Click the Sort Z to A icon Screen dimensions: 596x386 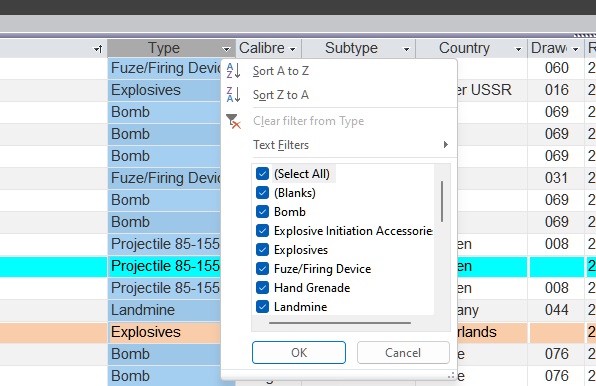coord(233,95)
